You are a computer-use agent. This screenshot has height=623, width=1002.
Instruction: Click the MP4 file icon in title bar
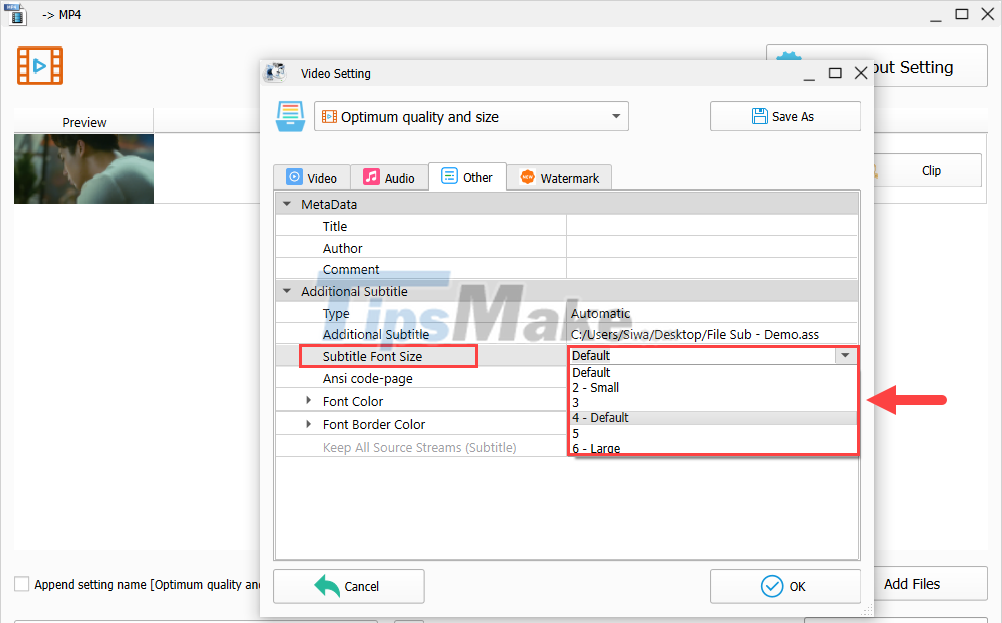16,14
